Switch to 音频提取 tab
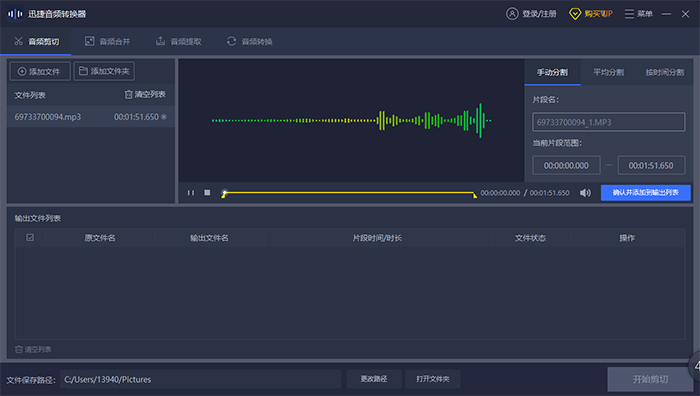 click(x=178, y=42)
